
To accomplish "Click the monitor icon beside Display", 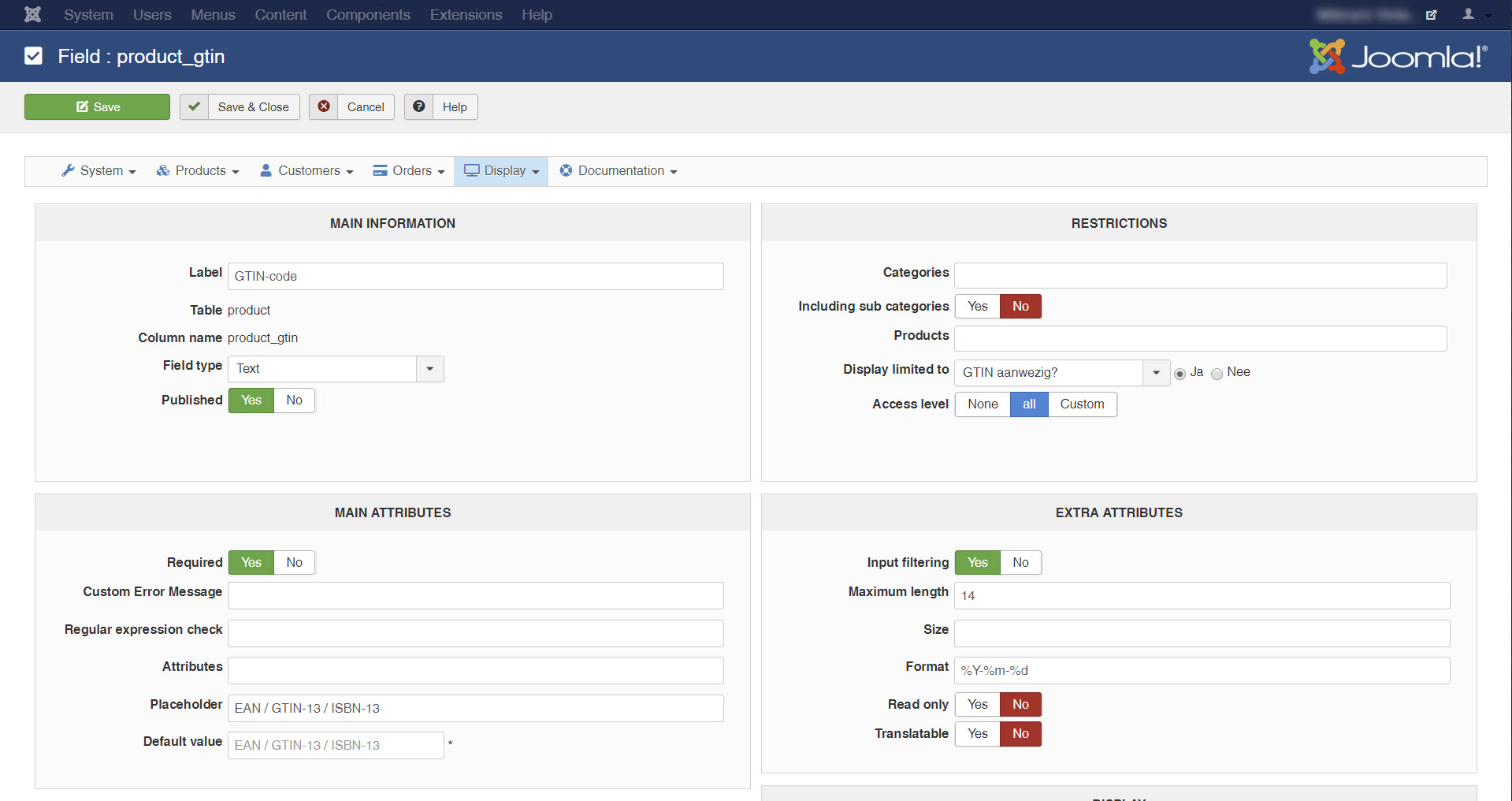I will [472, 170].
